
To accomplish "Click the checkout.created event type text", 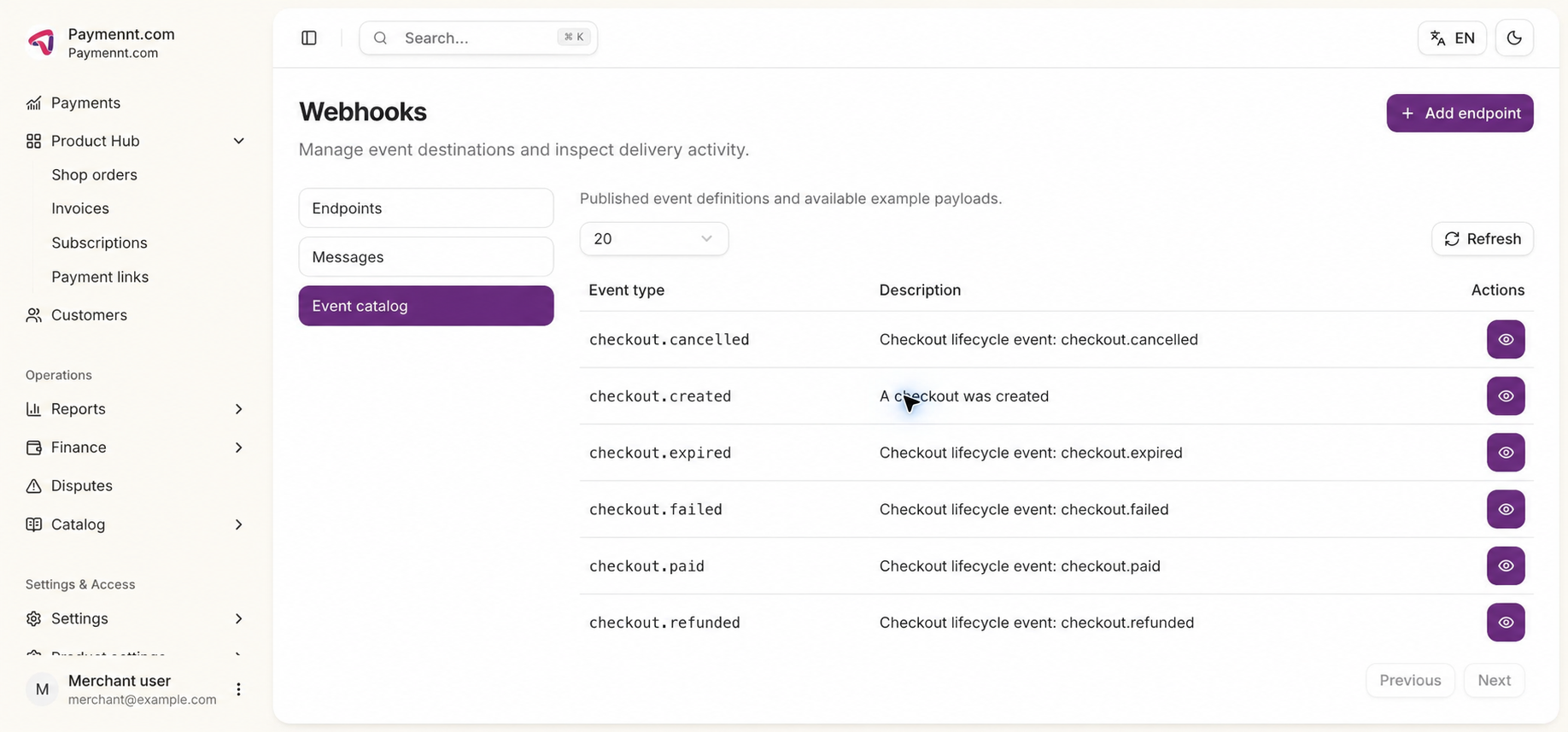I will pos(660,396).
